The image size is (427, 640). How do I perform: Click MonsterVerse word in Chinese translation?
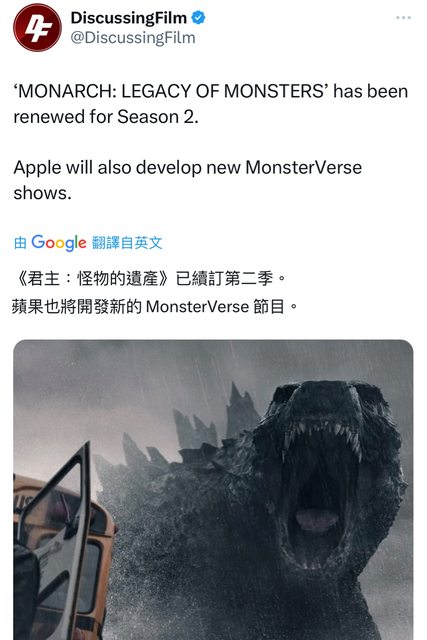tap(197, 307)
